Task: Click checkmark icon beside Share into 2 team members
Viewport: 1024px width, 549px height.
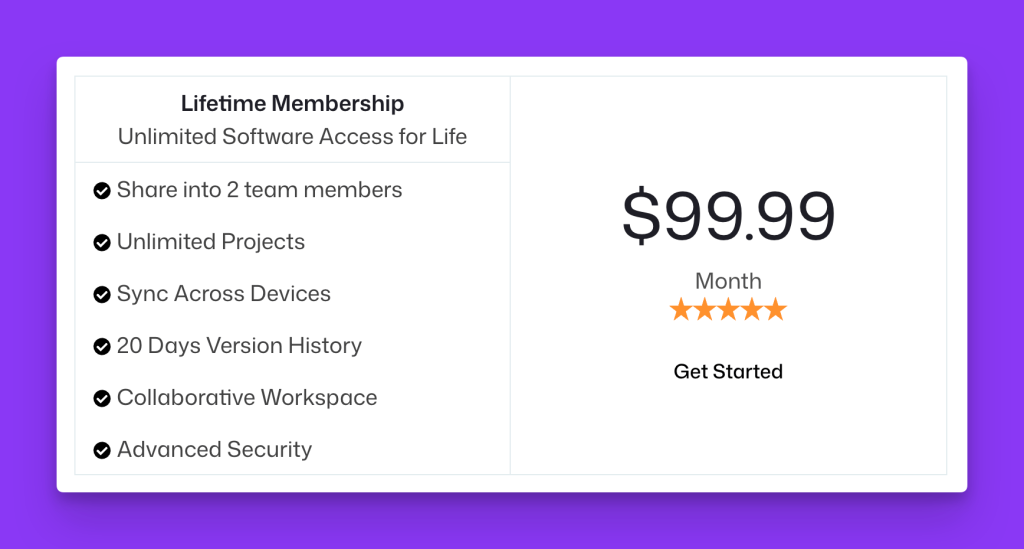Action: 102,191
